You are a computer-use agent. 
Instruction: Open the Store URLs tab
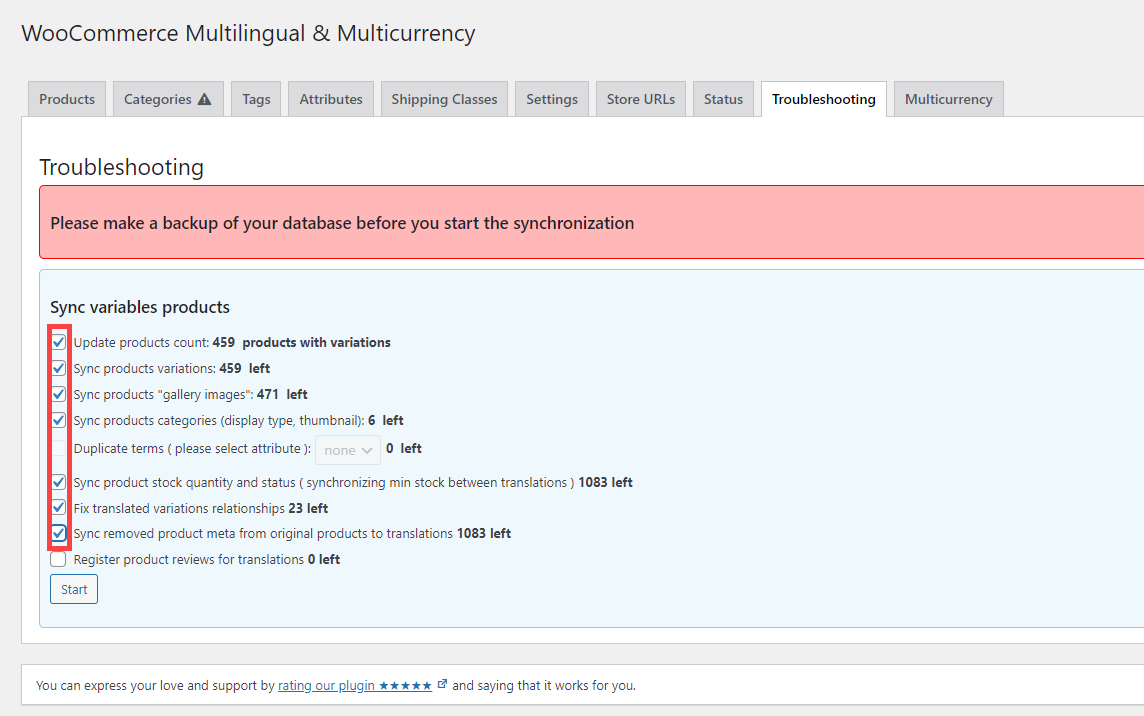pyautogui.click(x=641, y=99)
